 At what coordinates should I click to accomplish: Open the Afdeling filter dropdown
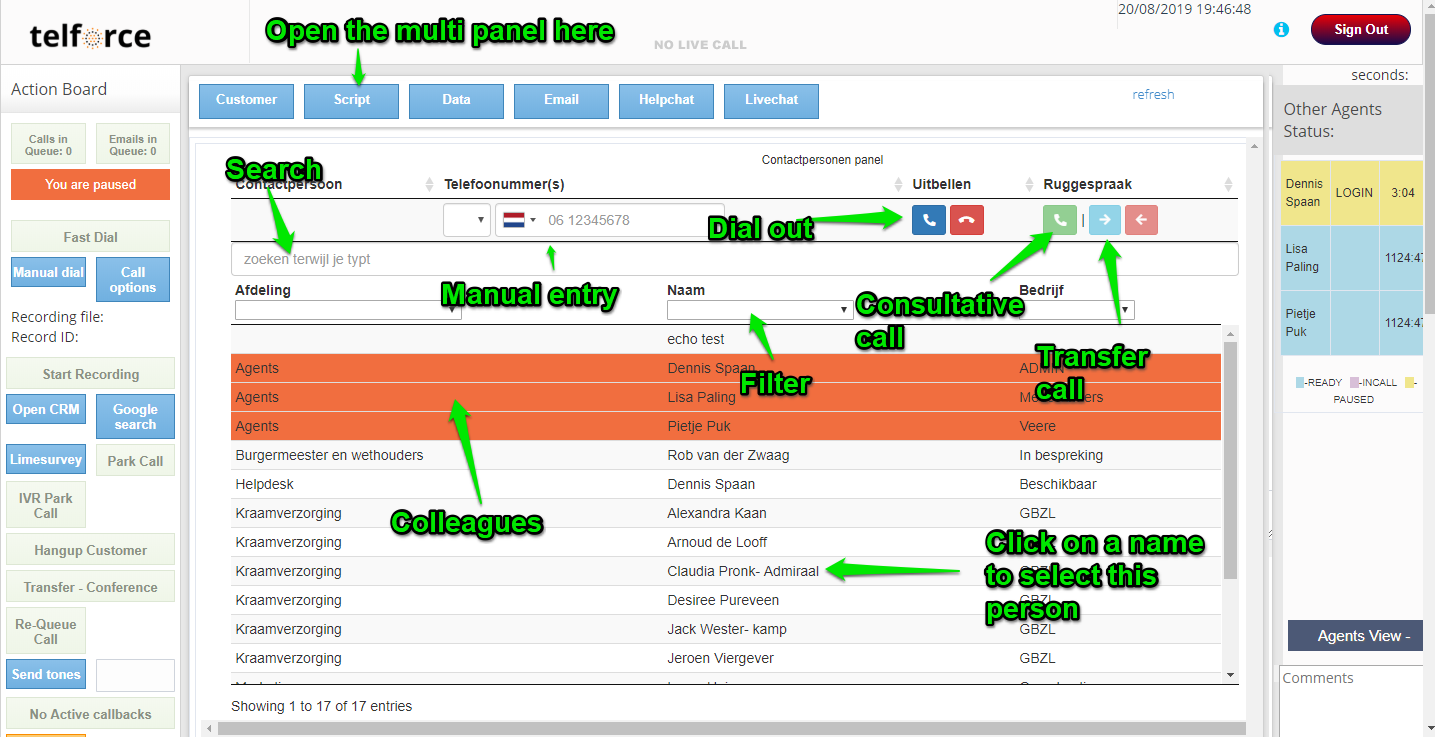pos(347,311)
